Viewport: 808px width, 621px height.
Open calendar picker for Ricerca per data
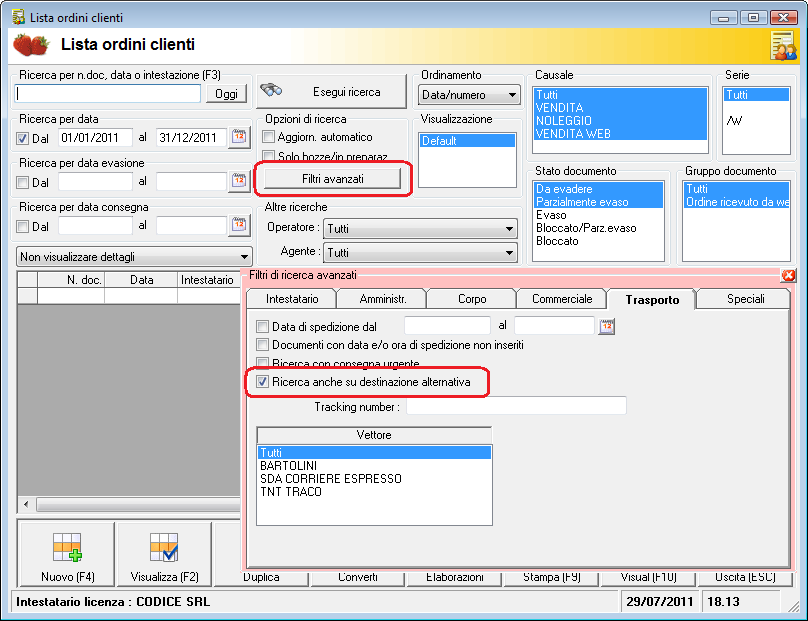(x=239, y=137)
